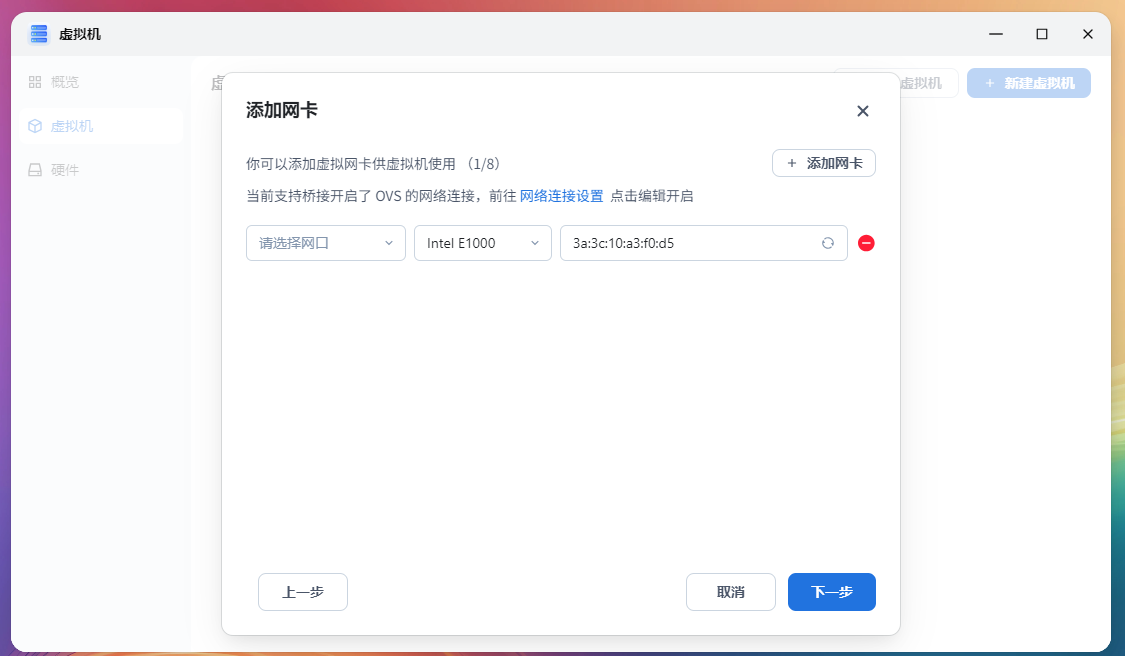Follow the 网络连接设置 link

(561, 196)
